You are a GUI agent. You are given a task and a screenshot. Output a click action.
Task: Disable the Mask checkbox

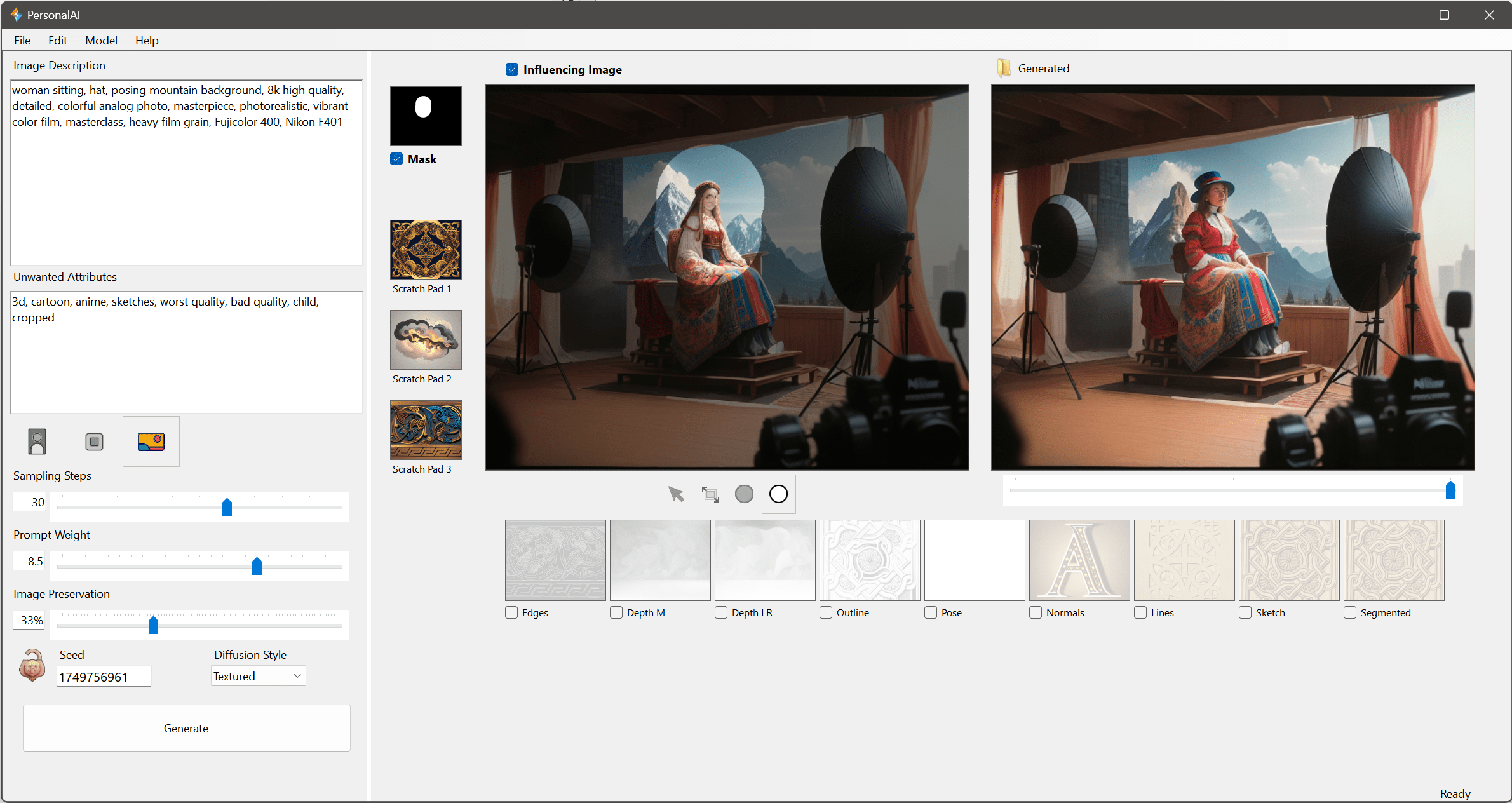click(x=396, y=159)
